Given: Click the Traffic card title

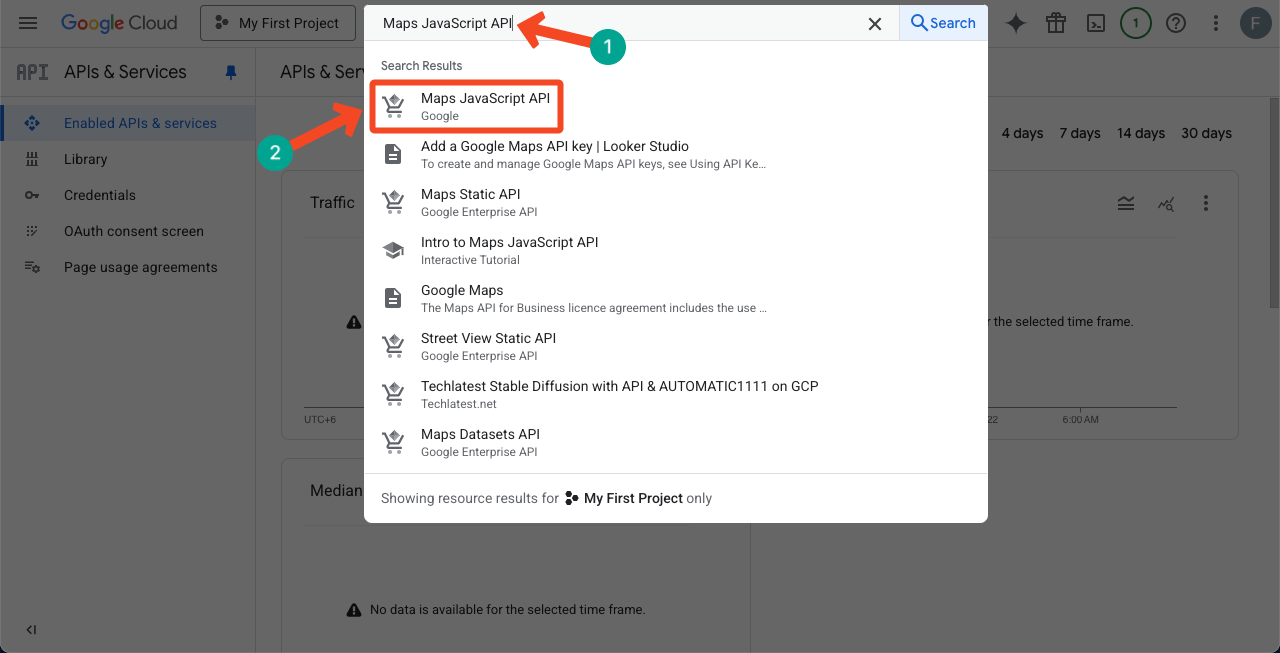Looking at the screenshot, I should 332,202.
